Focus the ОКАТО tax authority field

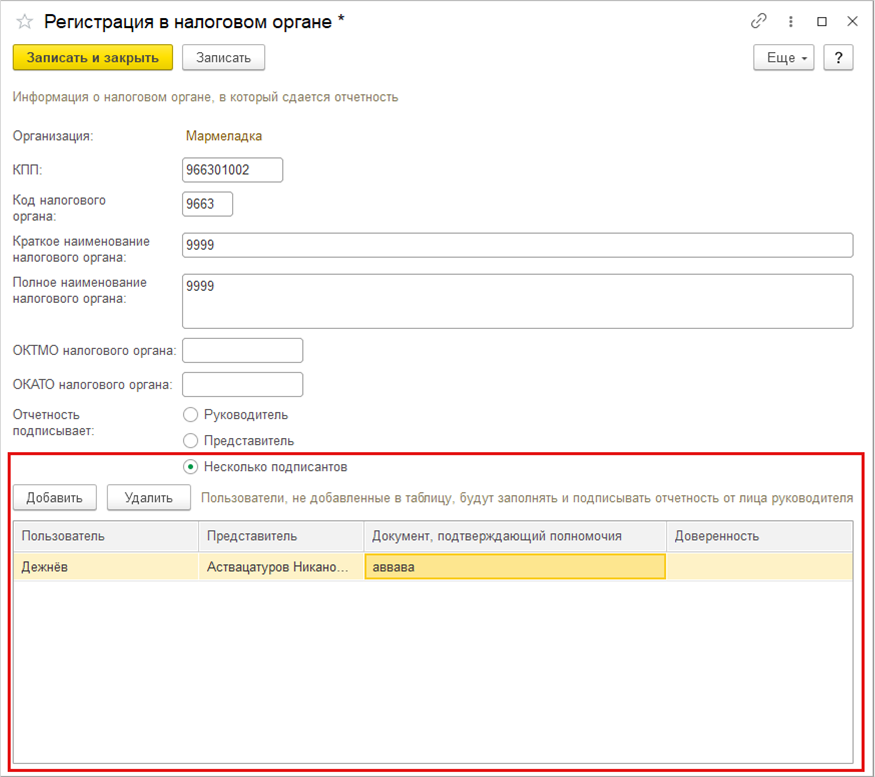point(242,385)
